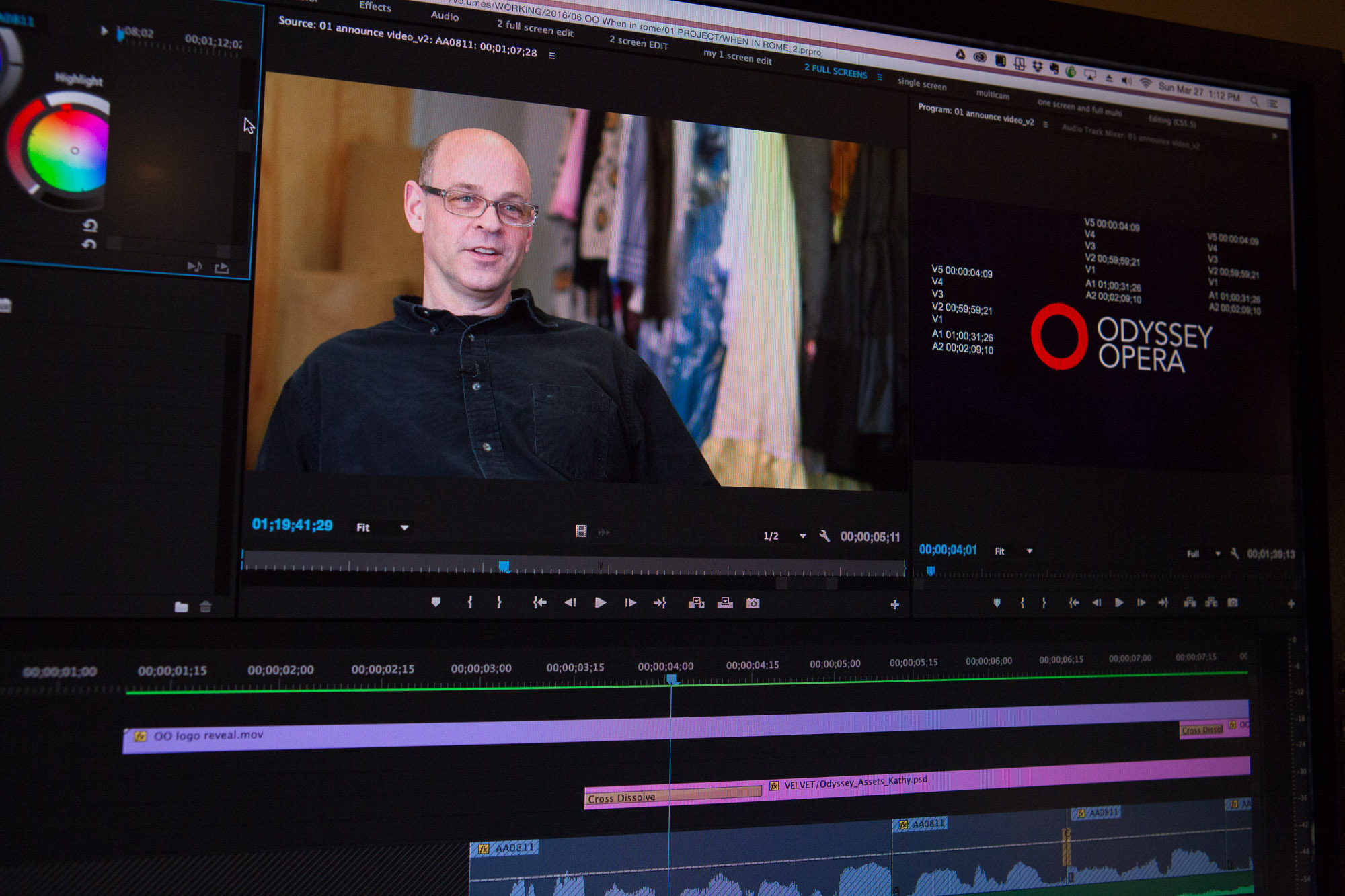Step forward one frame in Program monitor
1345x896 pixels.
click(x=1141, y=602)
